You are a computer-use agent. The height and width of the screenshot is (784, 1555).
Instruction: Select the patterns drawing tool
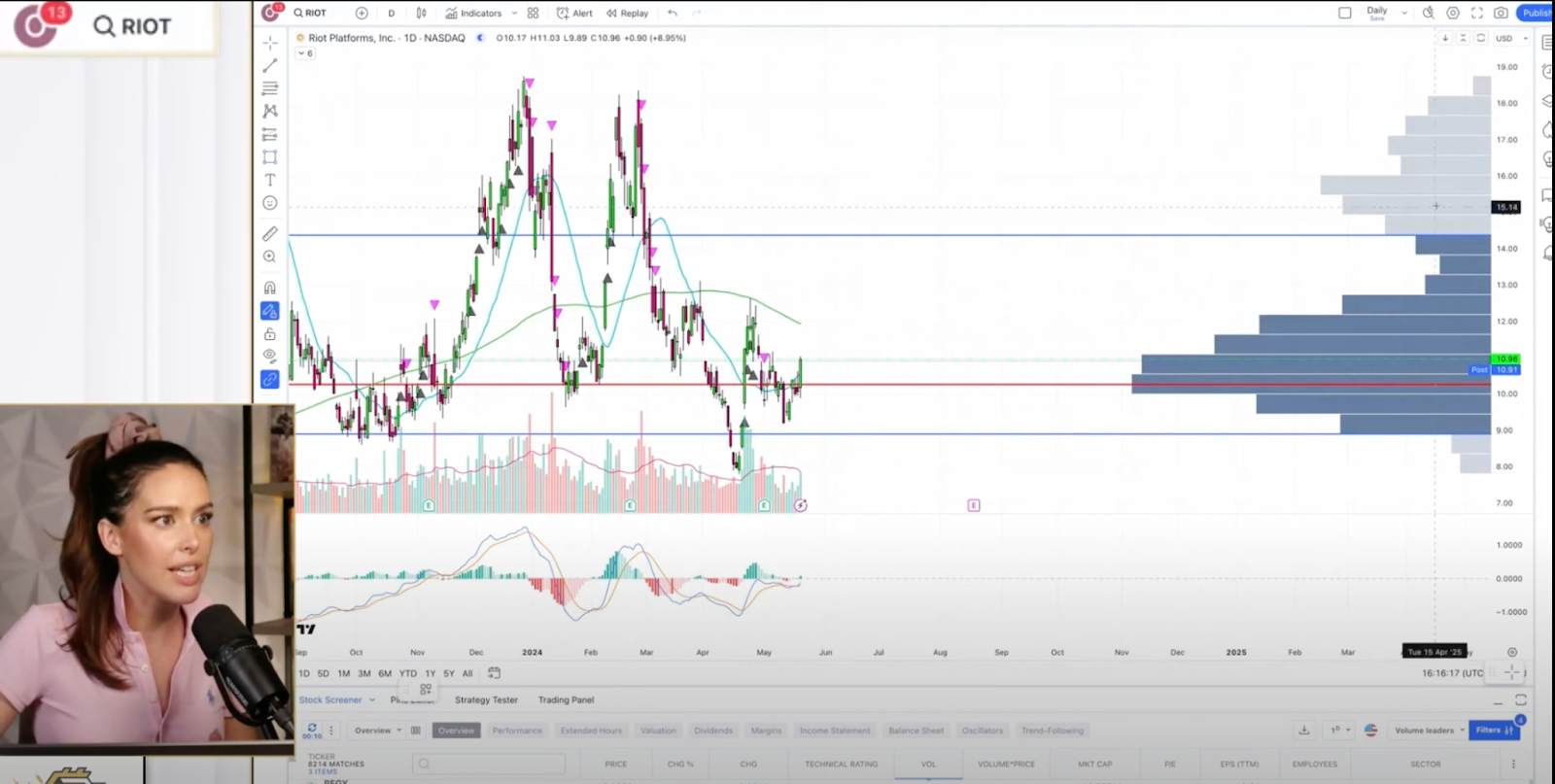pyautogui.click(x=270, y=111)
